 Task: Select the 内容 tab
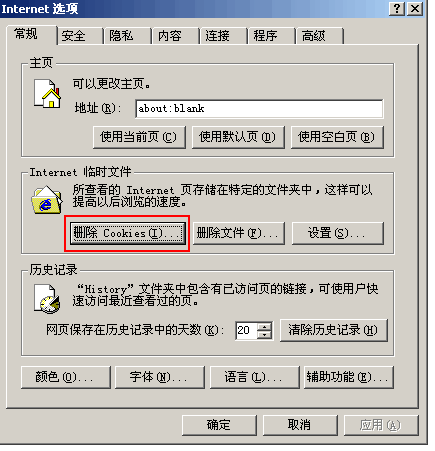click(x=175, y=36)
